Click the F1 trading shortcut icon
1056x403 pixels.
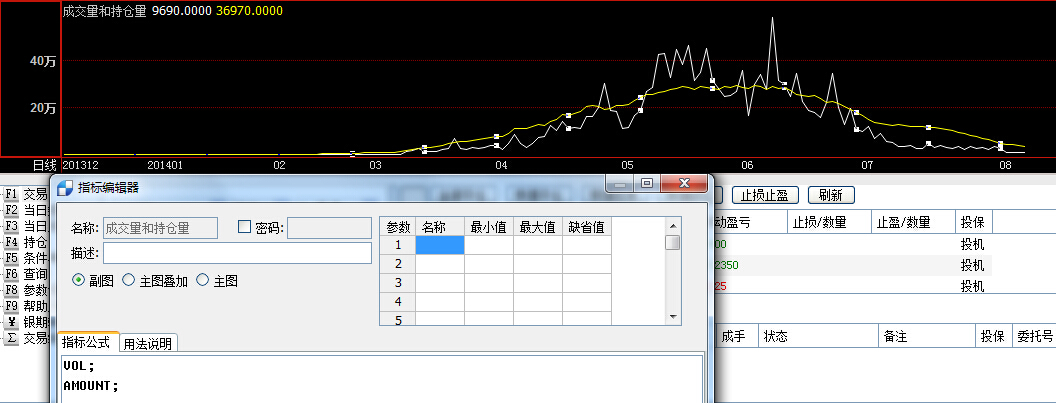click(12, 194)
